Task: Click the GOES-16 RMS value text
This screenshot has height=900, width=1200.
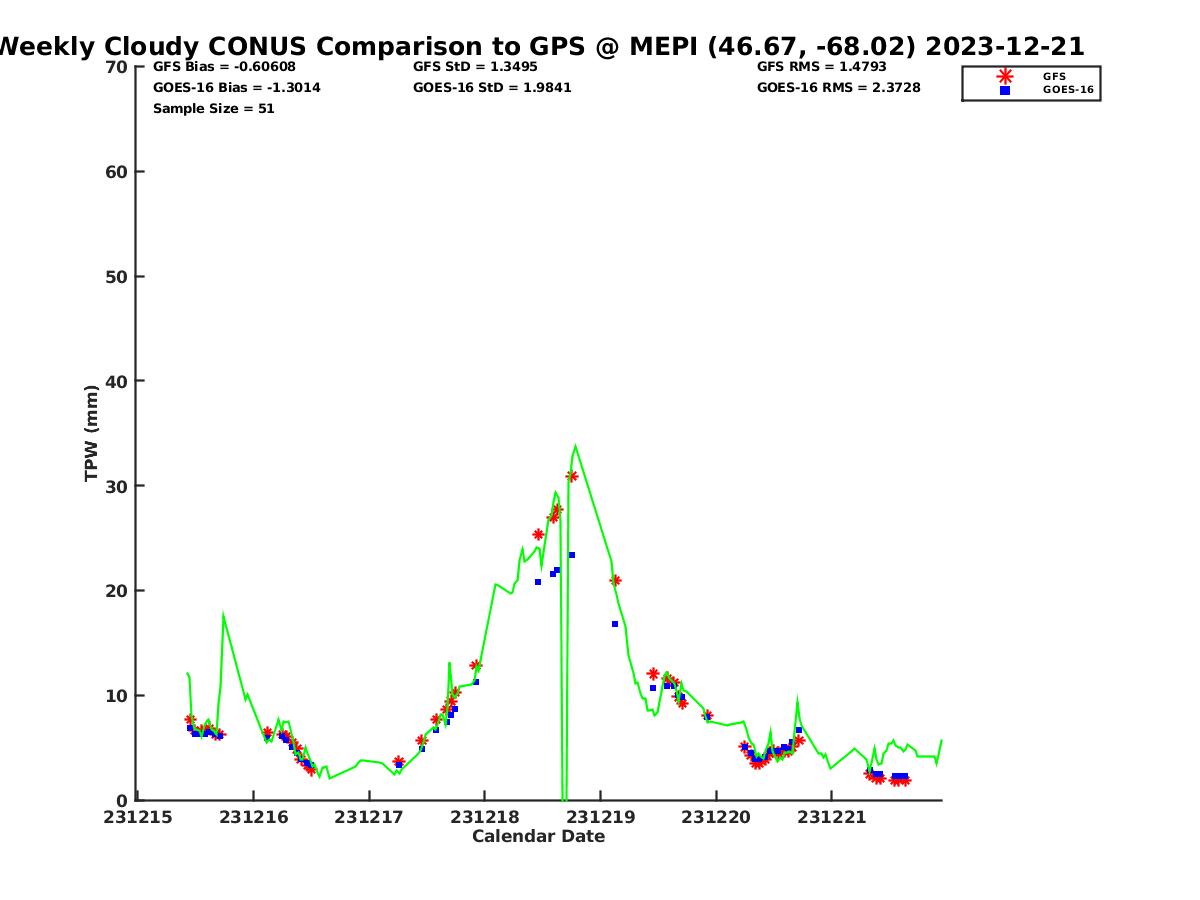Action: coord(838,88)
